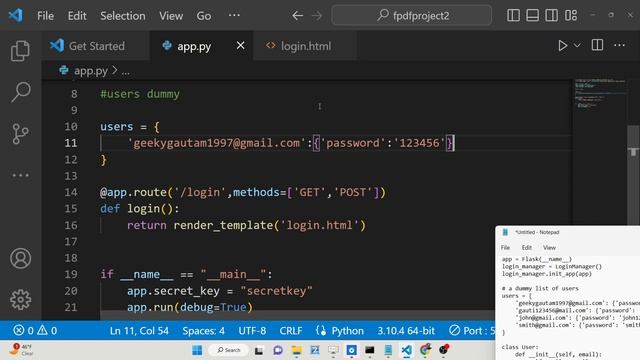This screenshot has width=640, height=360.
Task: Open the Edit menu
Action: pos(77,16)
